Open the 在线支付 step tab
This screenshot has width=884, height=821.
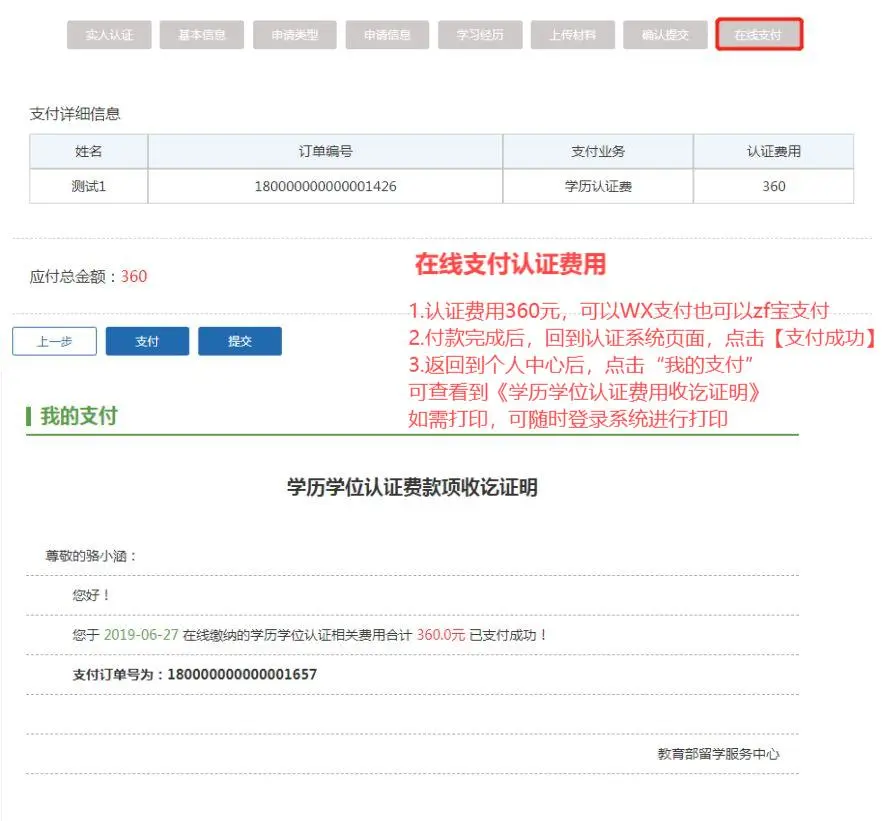pyautogui.click(x=759, y=34)
